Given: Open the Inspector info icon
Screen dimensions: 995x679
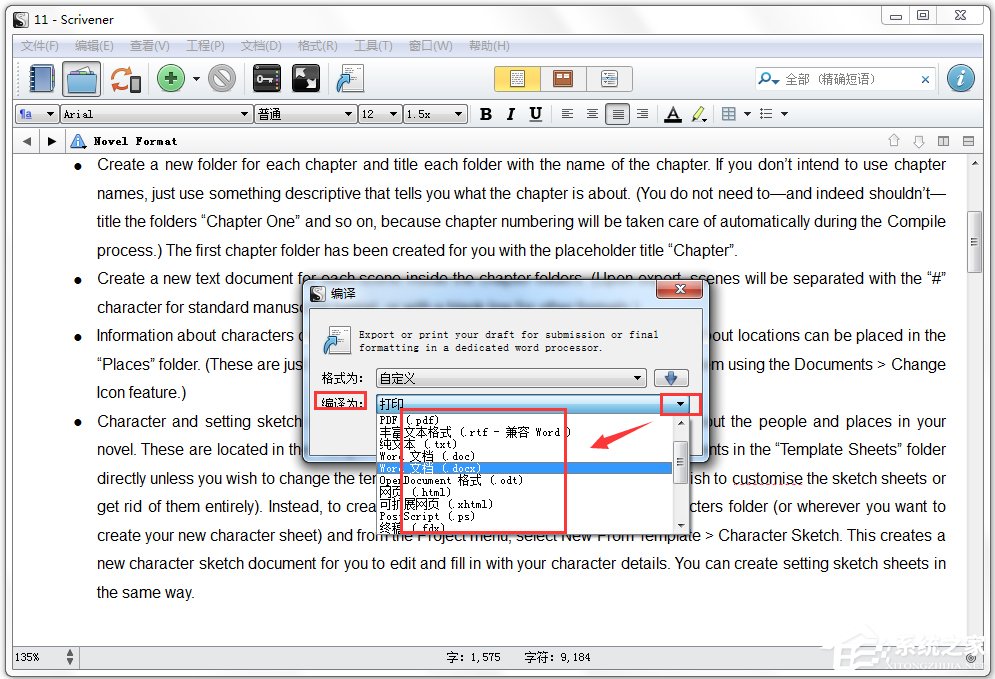Looking at the screenshot, I should click(961, 79).
